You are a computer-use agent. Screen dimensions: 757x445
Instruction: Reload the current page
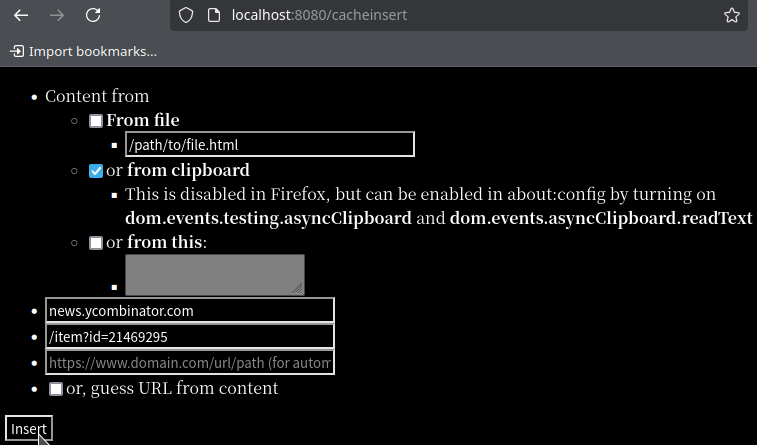pyautogui.click(x=93, y=16)
